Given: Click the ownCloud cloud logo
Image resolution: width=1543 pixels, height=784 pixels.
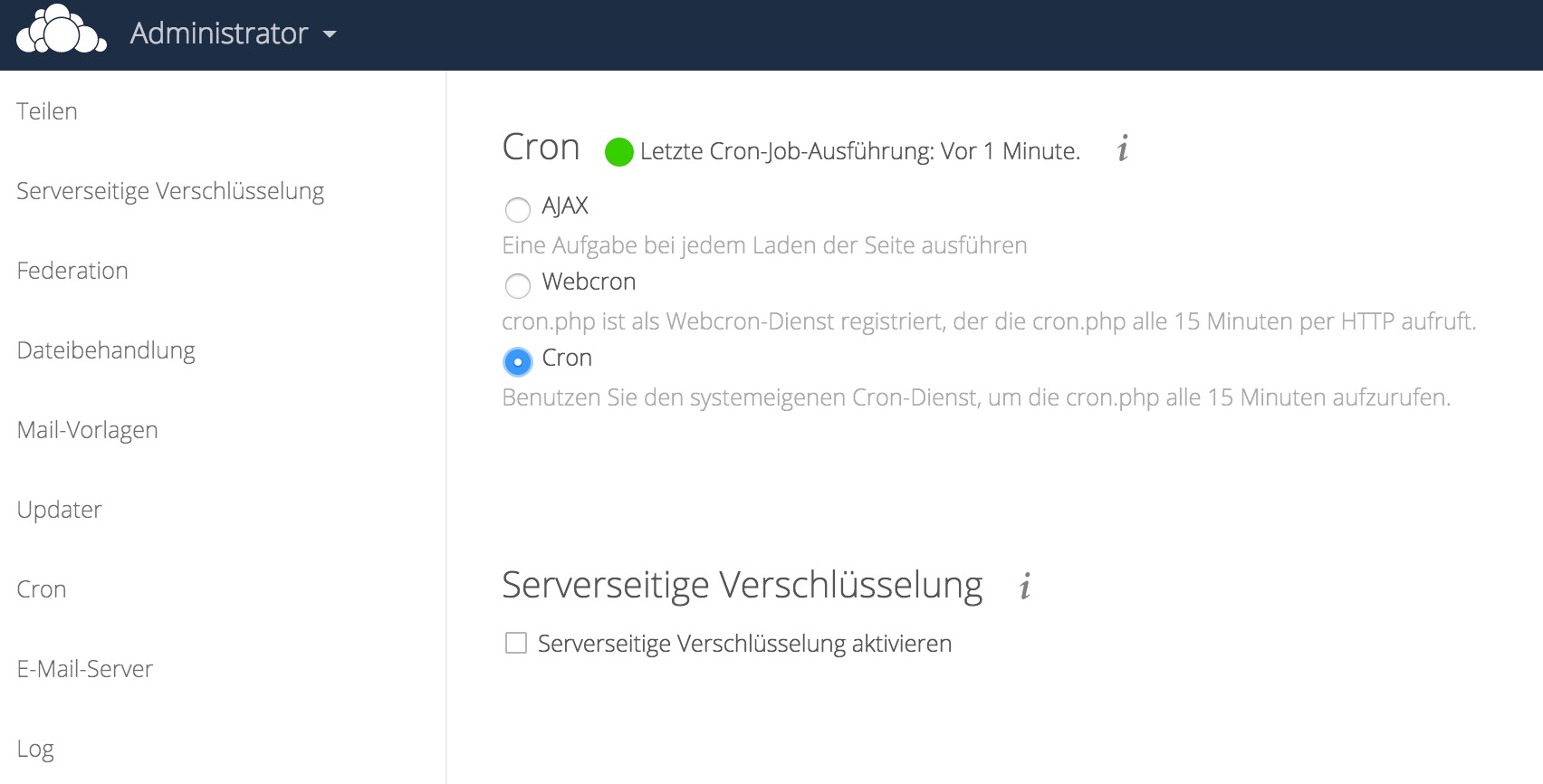Looking at the screenshot, I should (61, 32).
